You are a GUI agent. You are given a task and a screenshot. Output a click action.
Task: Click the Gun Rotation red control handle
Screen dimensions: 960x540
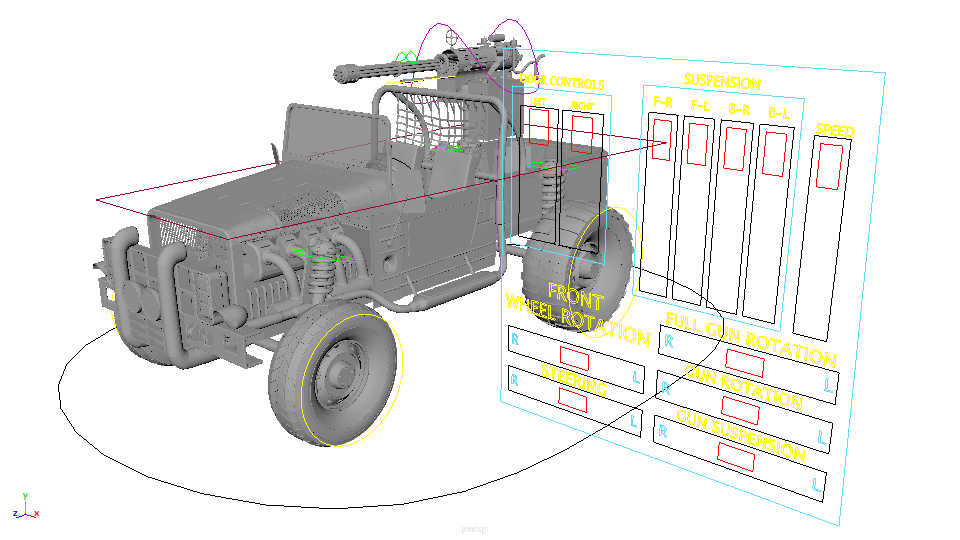pos(741,408)
